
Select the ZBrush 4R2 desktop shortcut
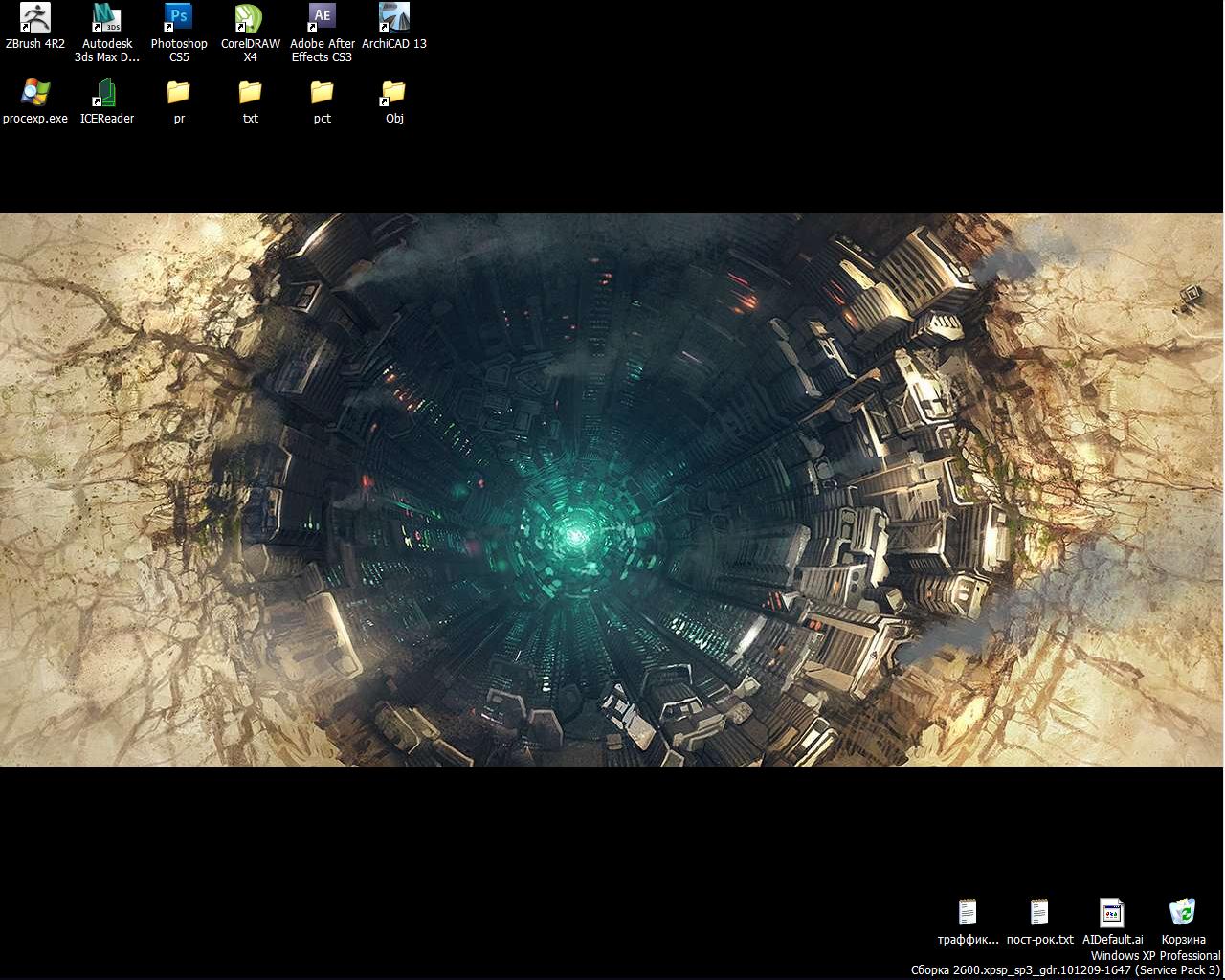coord(35,18)
